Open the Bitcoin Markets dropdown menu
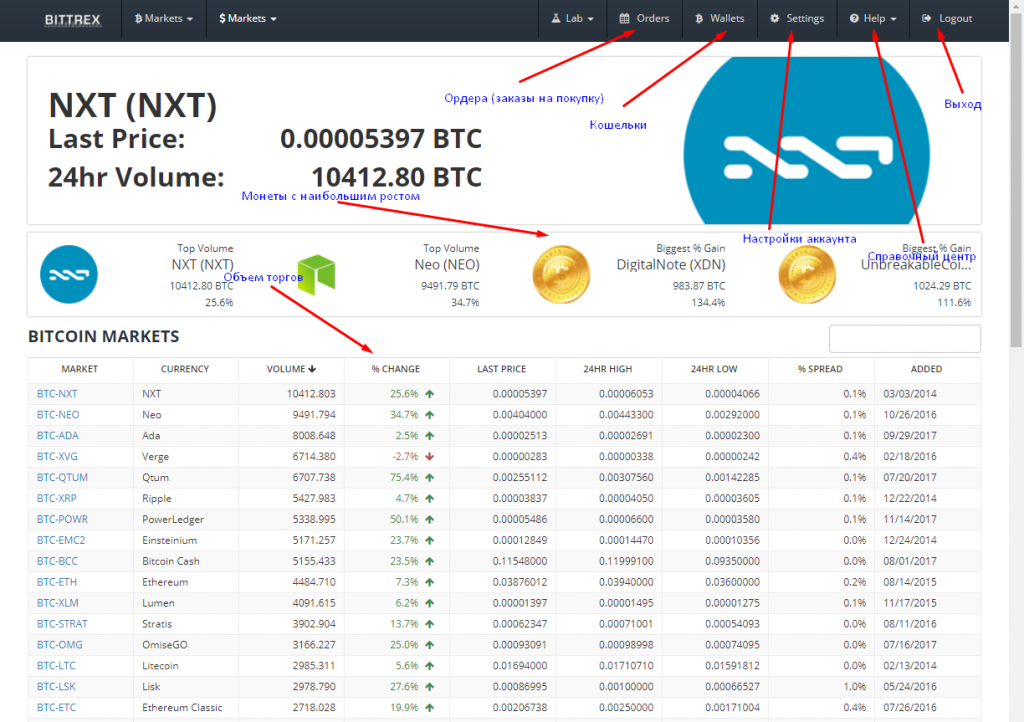Screen dimensions: 1024x722 pyautogui.click(x=163, y=18)
